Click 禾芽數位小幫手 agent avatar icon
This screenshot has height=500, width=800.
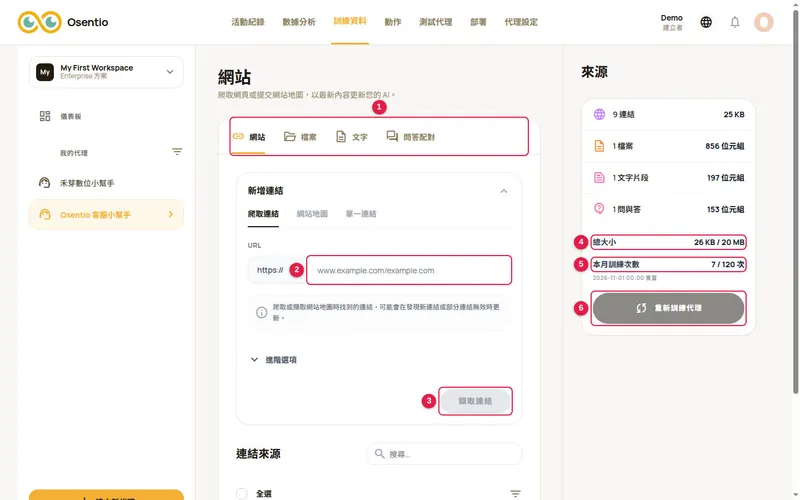click(x=44, y=183)
